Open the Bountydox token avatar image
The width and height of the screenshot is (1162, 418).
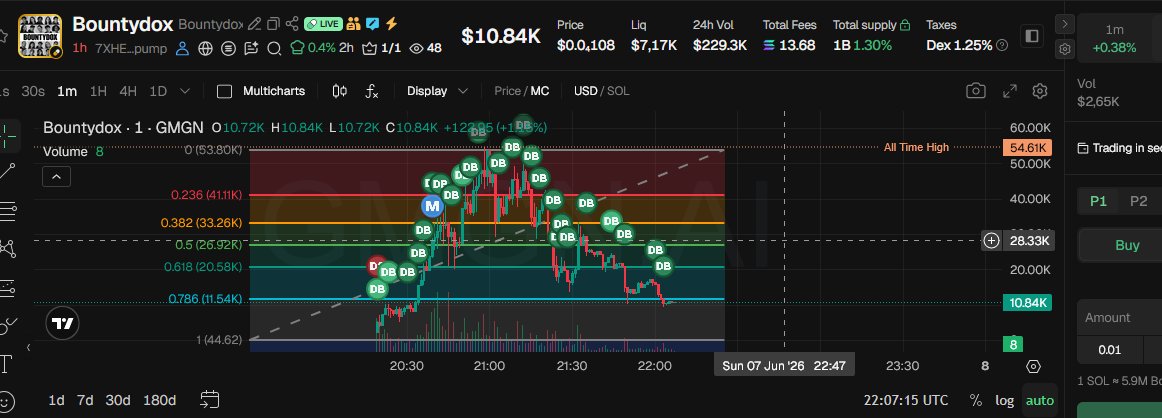tap(39, 36)
